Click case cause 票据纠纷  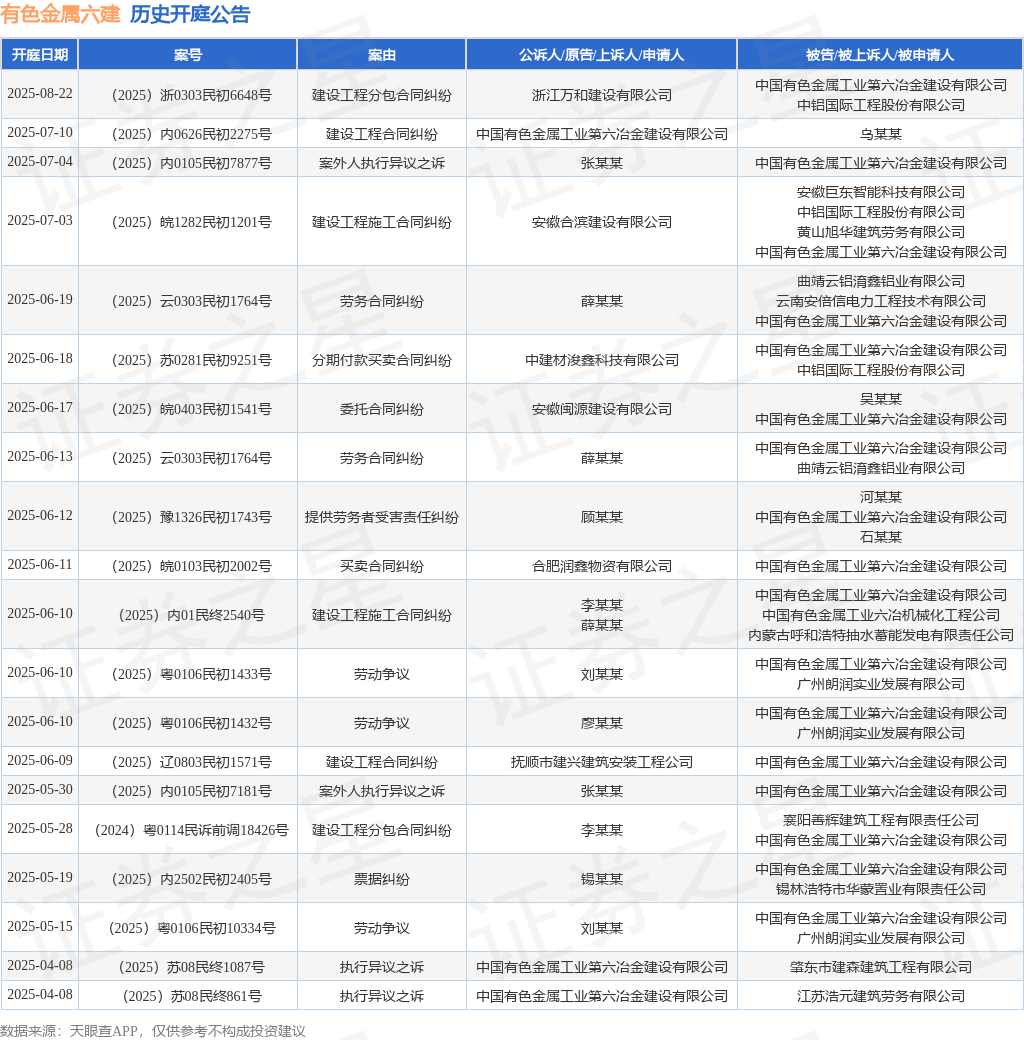click(x=381, y=879)
